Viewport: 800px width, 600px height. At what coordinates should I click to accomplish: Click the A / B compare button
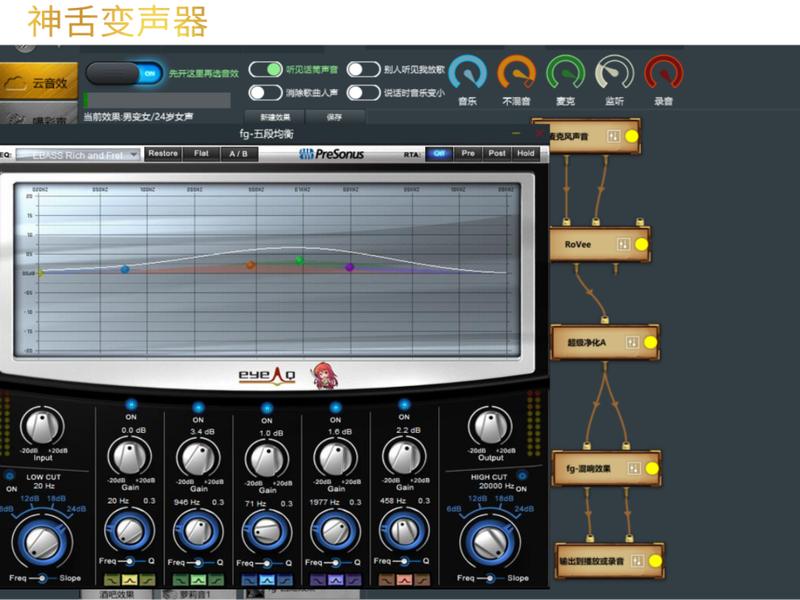[239, 153]
